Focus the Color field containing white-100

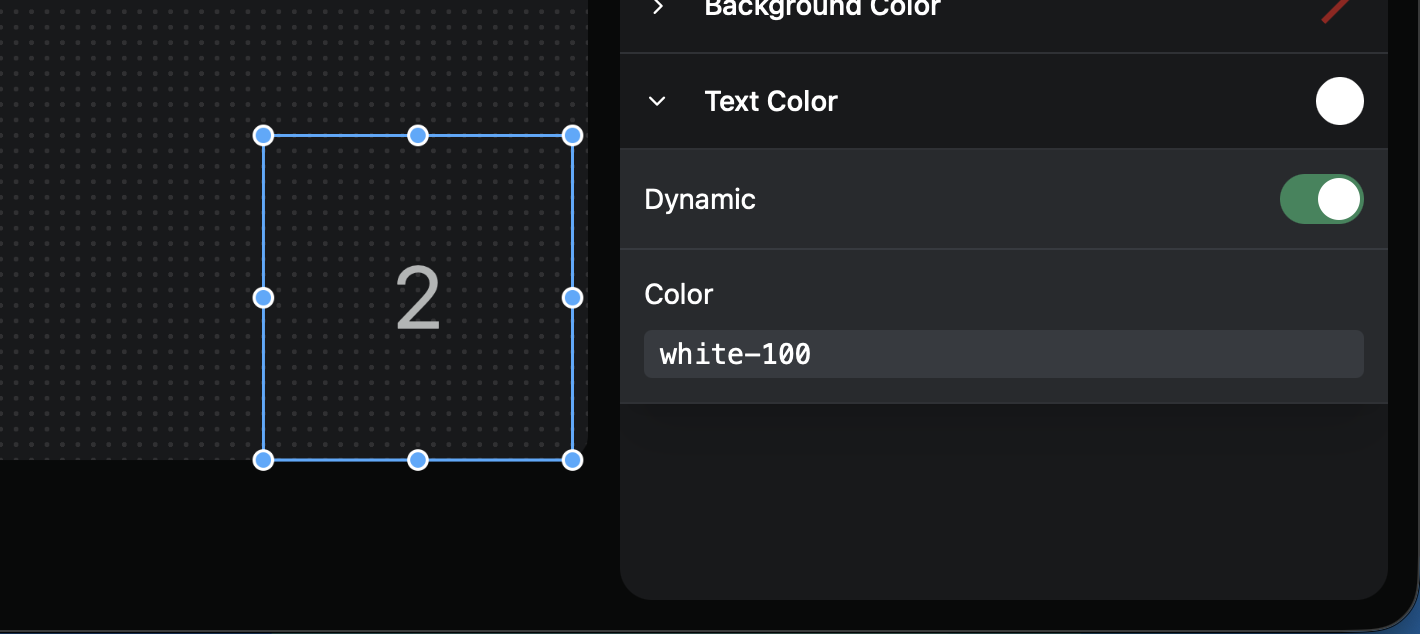pyautogui.click(x=1003, y=354)
